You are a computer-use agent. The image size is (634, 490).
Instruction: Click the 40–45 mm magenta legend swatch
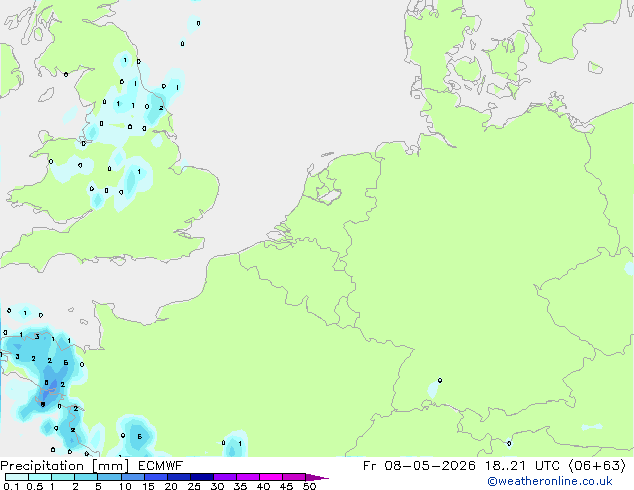point(271,477)
